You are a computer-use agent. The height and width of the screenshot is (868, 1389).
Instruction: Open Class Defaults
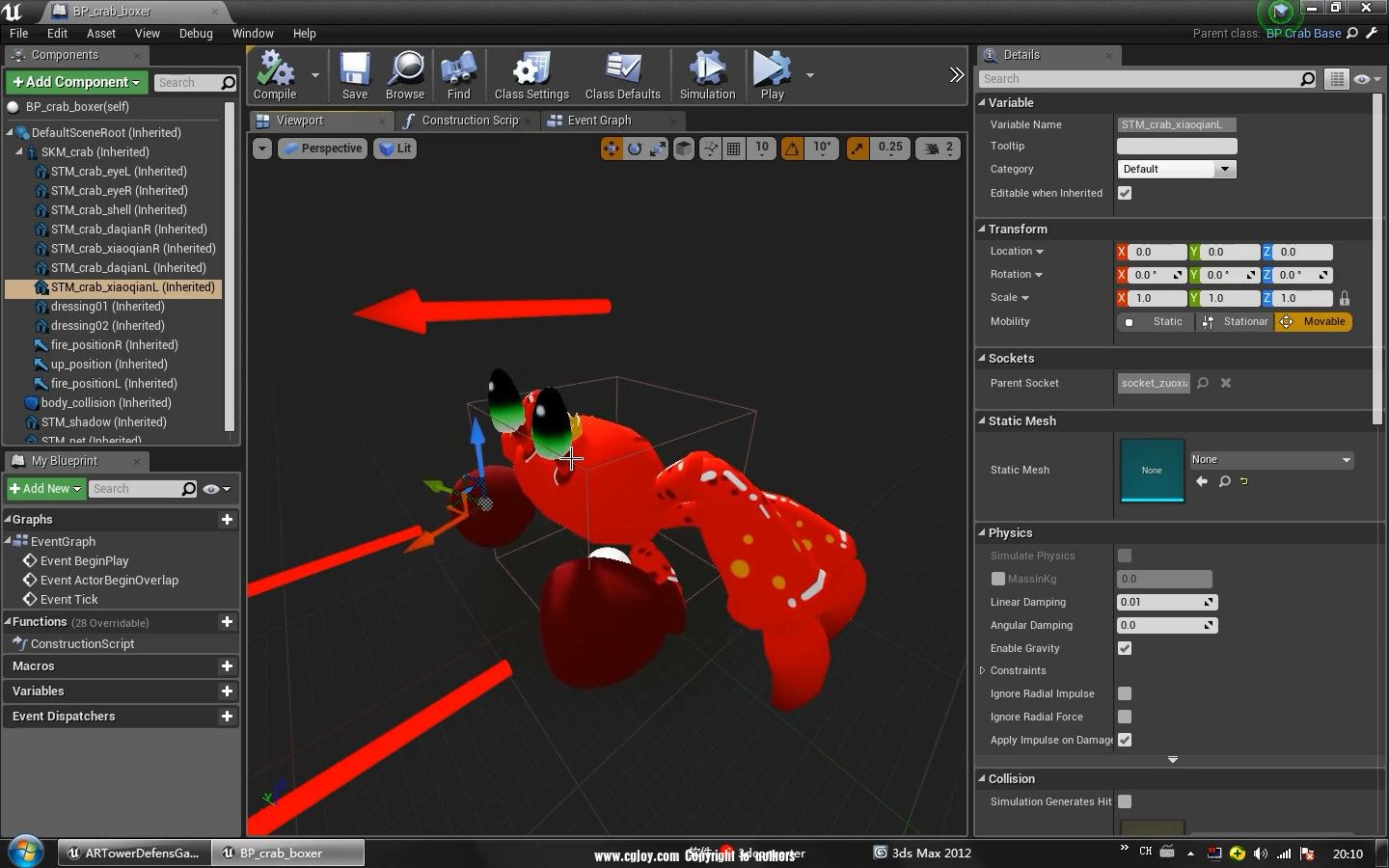point(623,76)
